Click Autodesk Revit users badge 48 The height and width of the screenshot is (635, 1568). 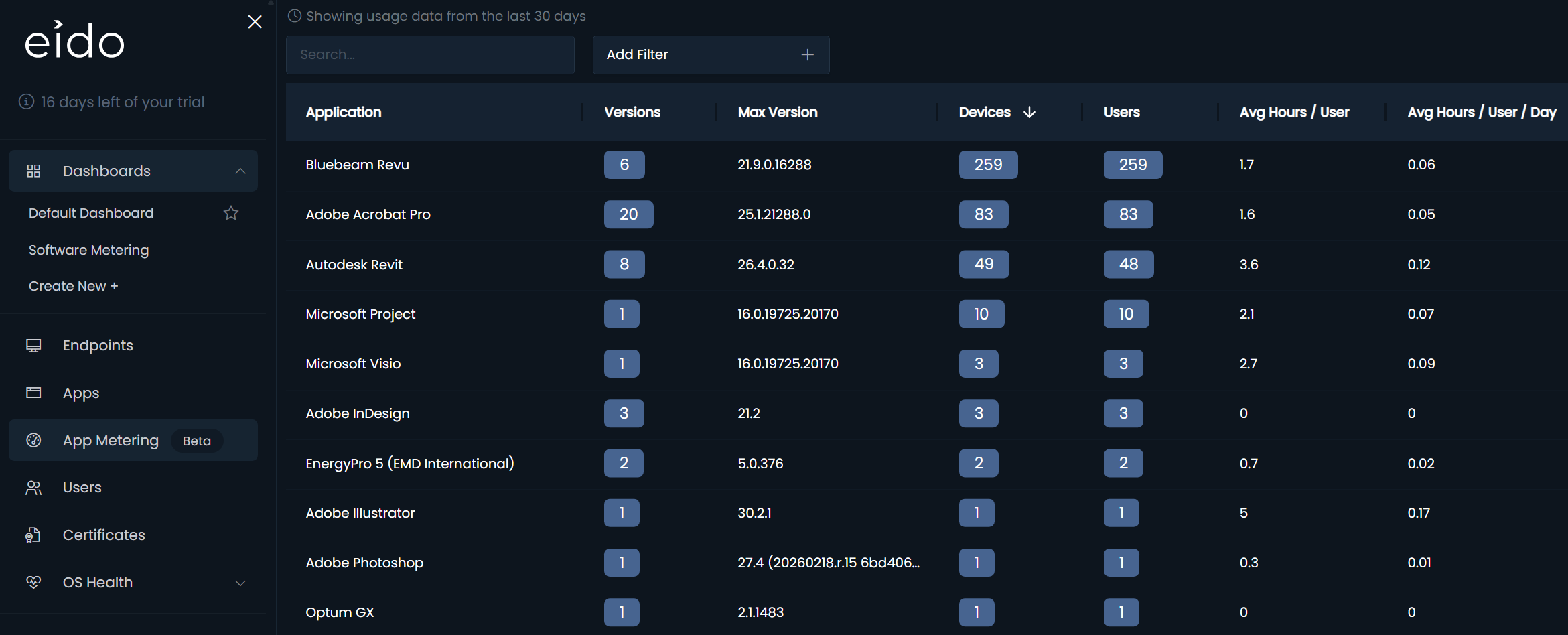point(1129,264)
